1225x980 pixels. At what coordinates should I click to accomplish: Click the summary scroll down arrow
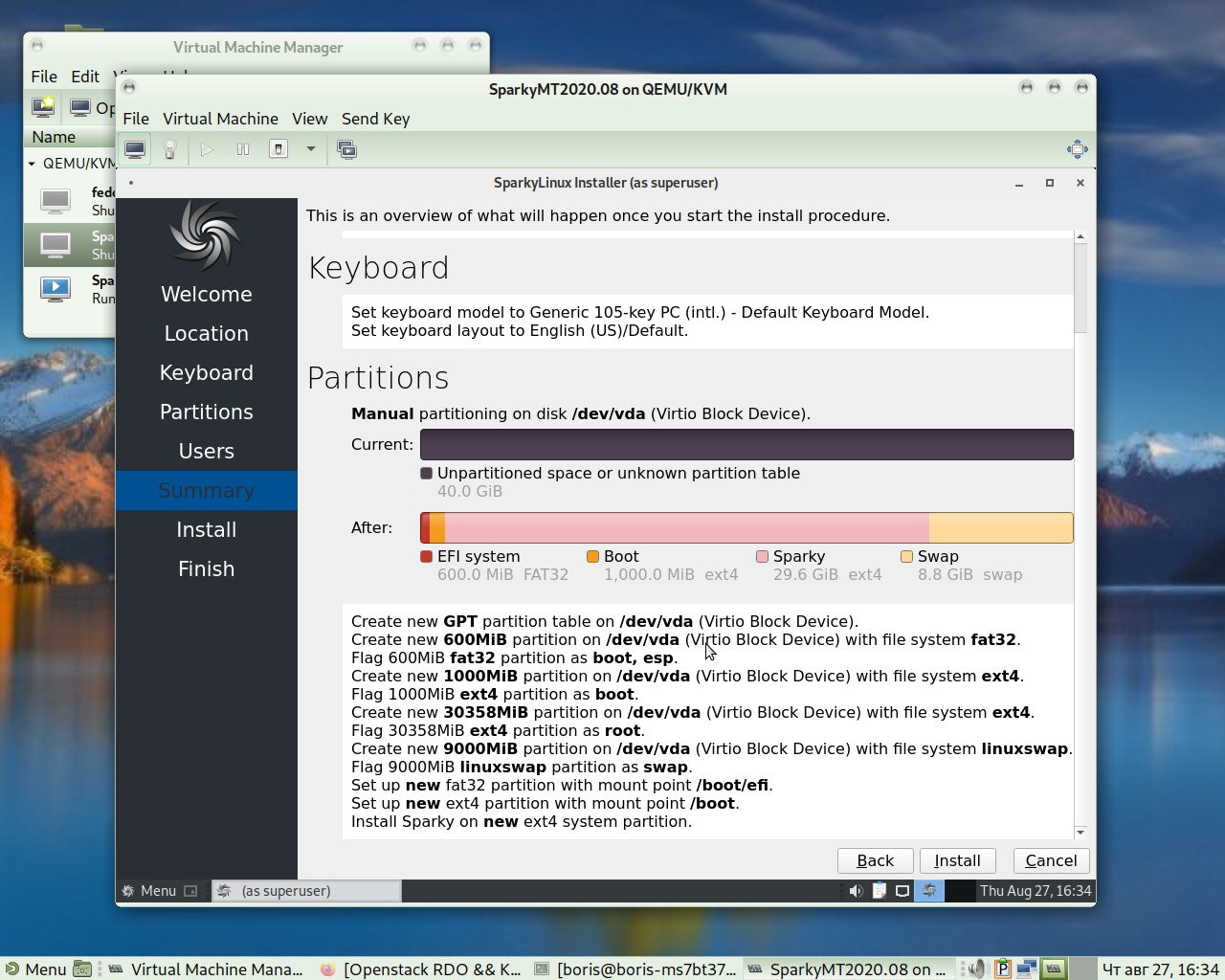pyautogui.click(x=1080, y=833)
